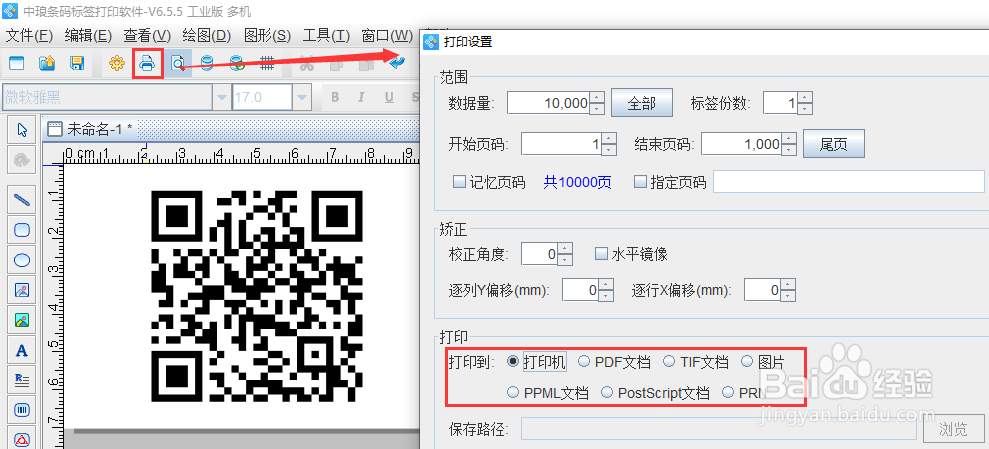
Task: Click the 共10000页 page count text
Action: click(x=577, y=183)
